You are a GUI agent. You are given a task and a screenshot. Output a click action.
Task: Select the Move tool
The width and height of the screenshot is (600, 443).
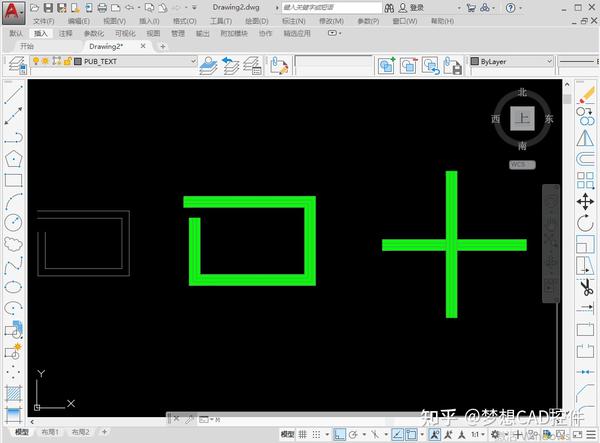click(585, 202)
